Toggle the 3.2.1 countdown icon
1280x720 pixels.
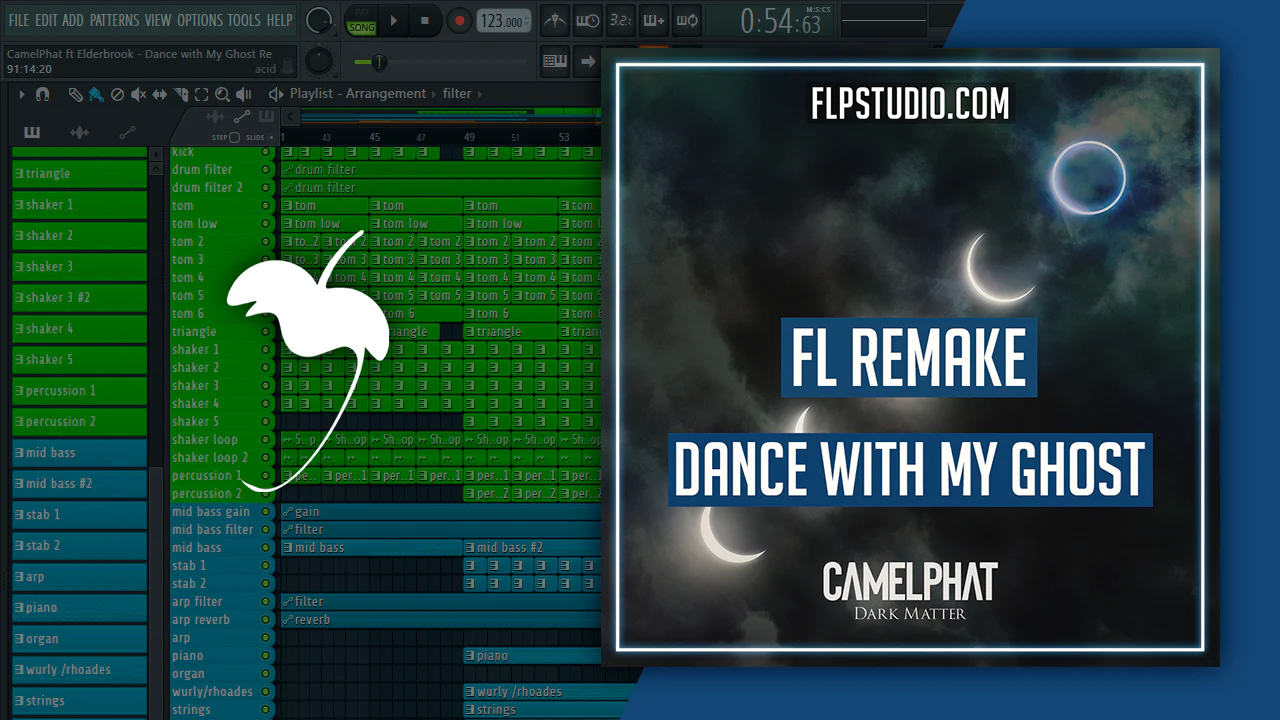[620, 20]
